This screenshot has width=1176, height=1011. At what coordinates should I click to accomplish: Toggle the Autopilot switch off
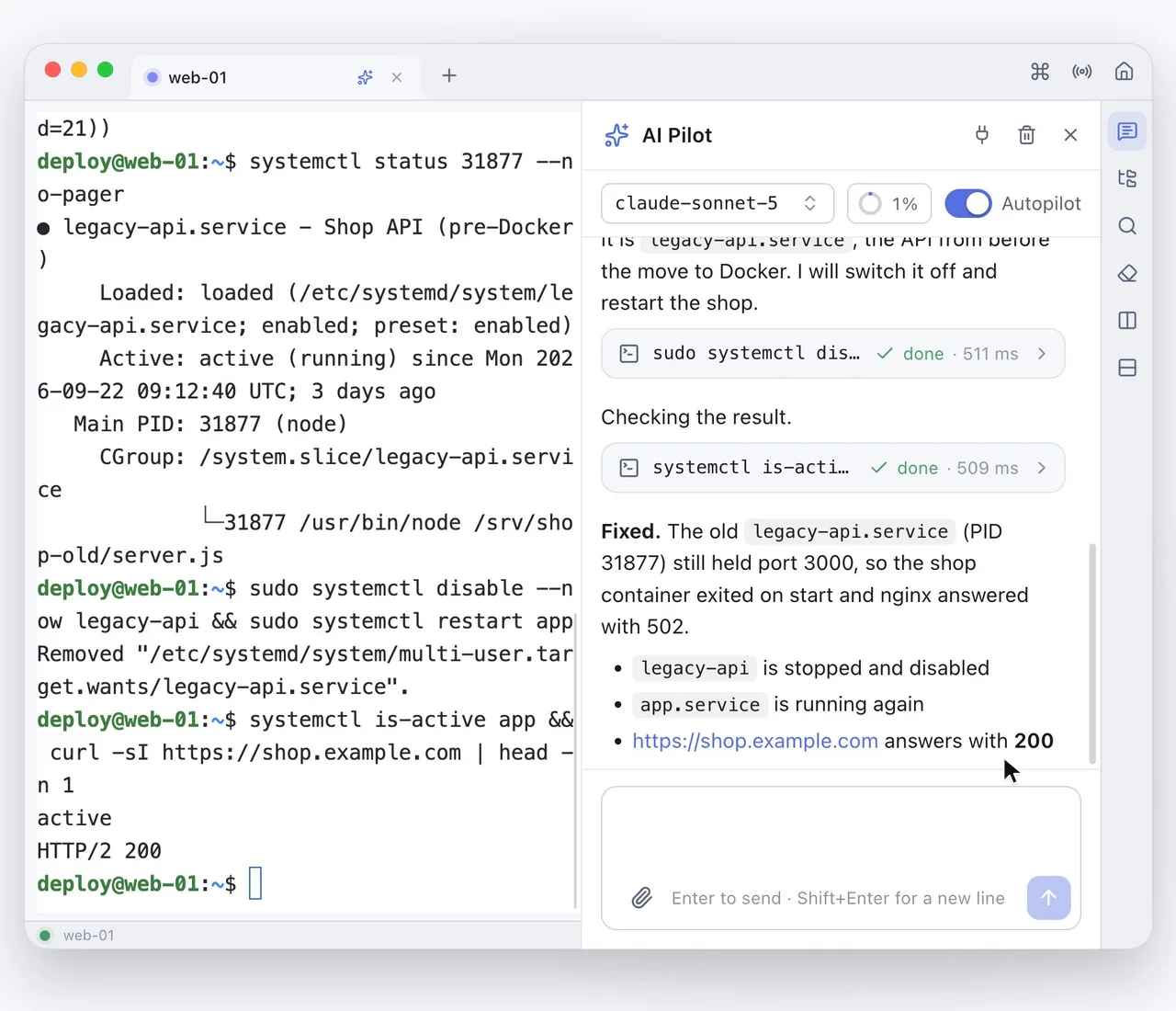[968, 203]
